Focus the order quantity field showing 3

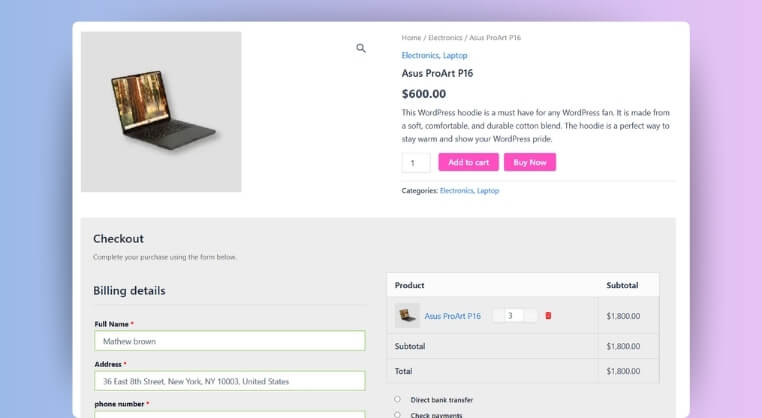tap(514, 316)
